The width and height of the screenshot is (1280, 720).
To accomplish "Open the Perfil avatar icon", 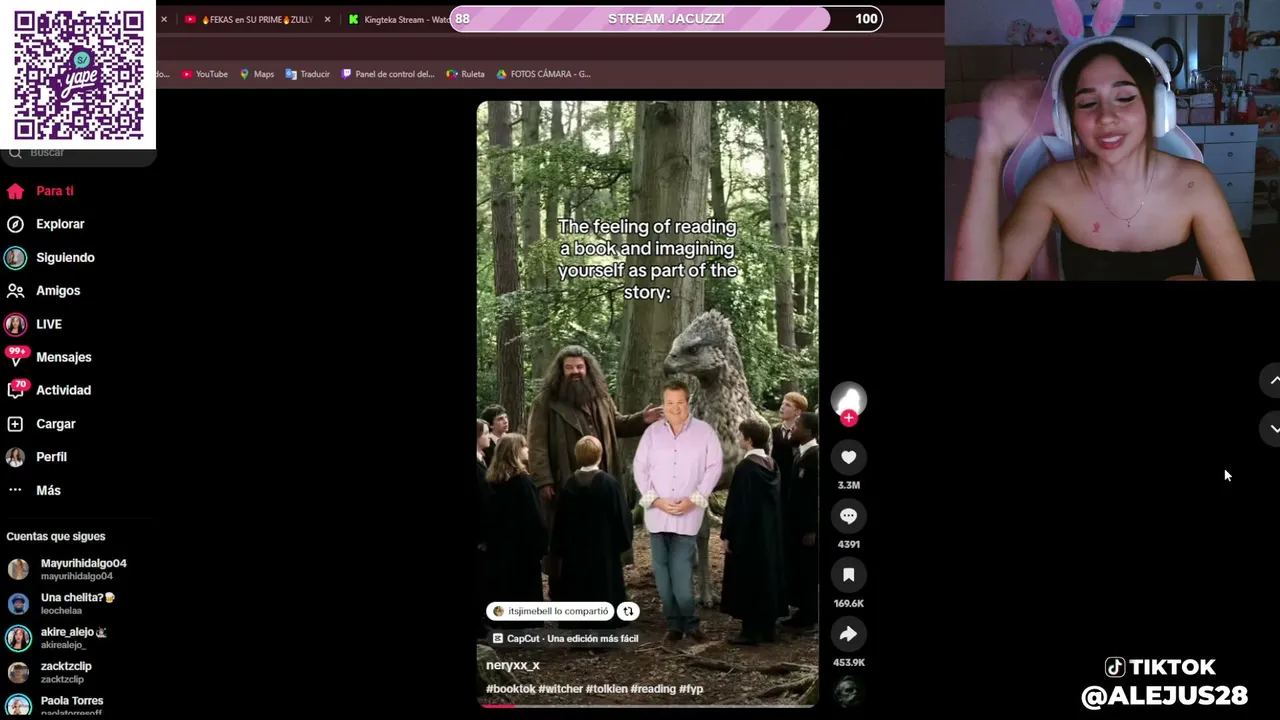I will point(15,457).
